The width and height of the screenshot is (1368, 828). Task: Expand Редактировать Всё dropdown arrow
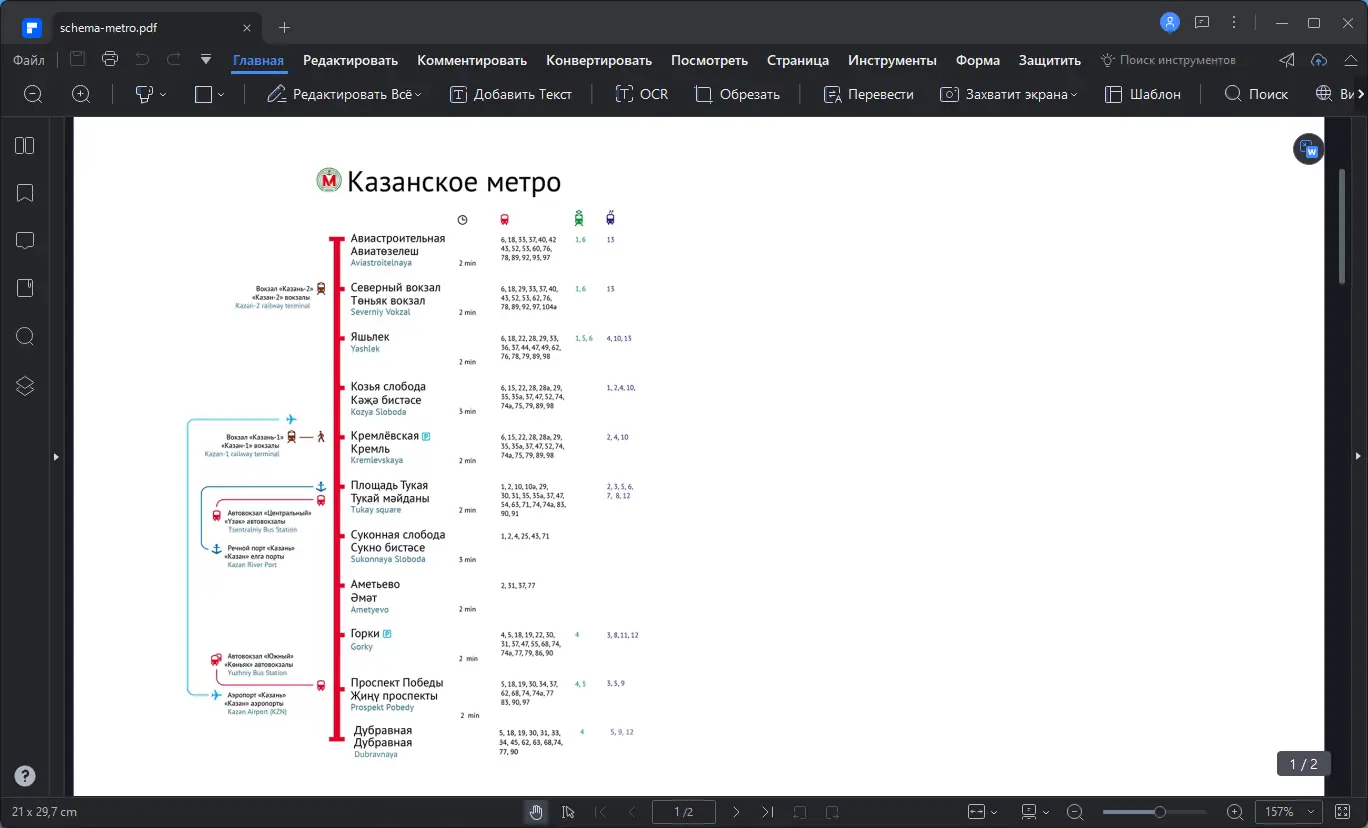(x=418, y=94)
